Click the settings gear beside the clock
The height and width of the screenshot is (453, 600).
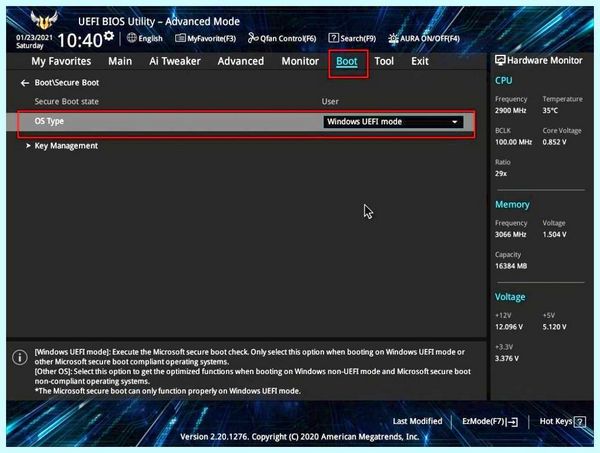point(109,36)
